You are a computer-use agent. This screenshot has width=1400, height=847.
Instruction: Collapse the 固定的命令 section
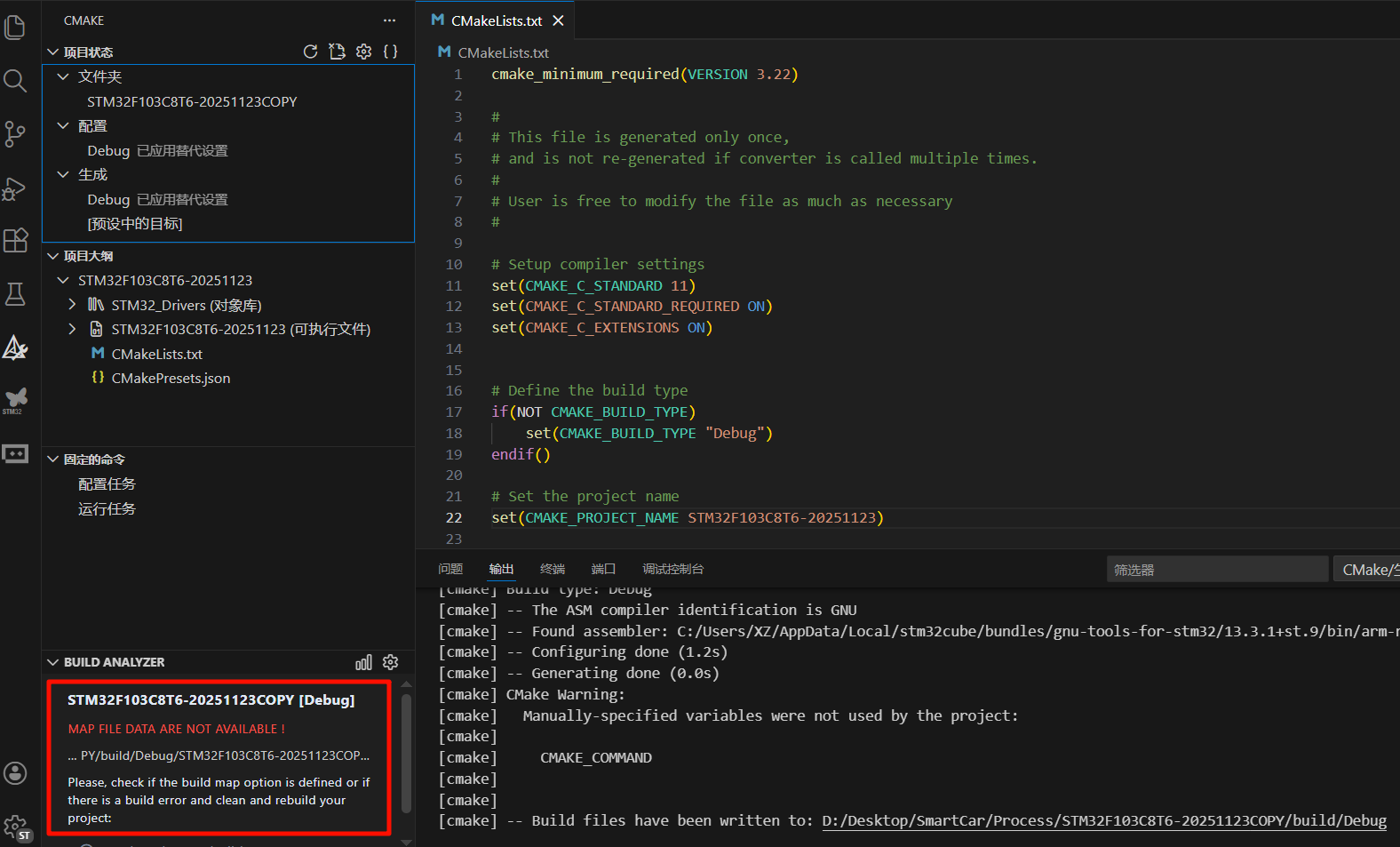tap(52, 459)
